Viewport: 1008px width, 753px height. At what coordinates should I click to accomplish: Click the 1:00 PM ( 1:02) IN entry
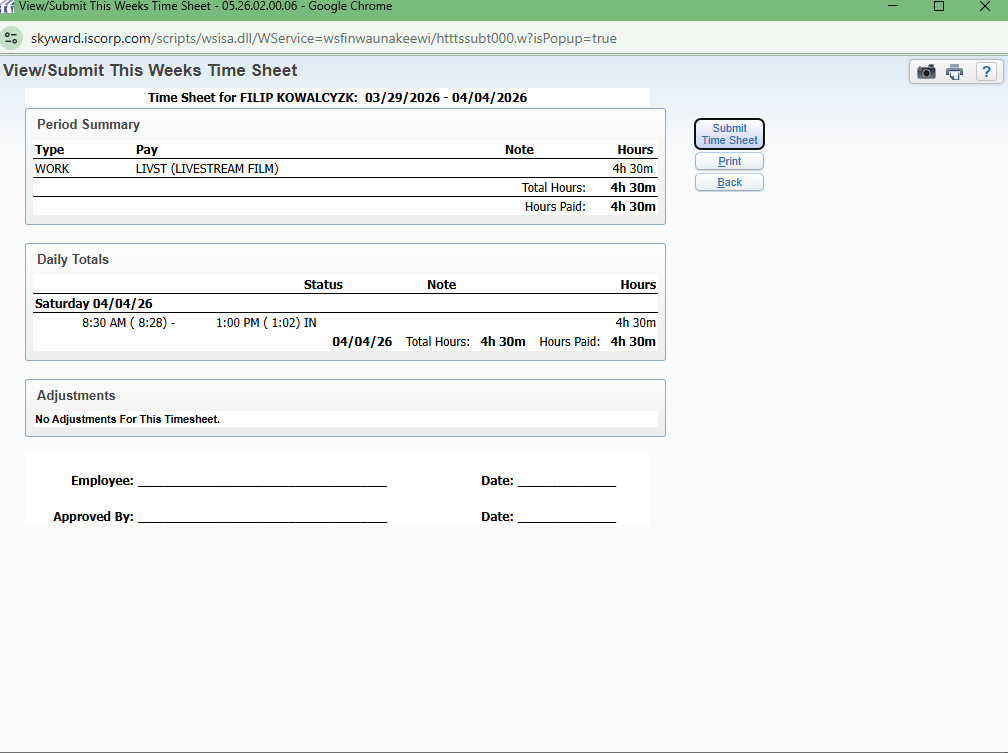tap(266, 322)
